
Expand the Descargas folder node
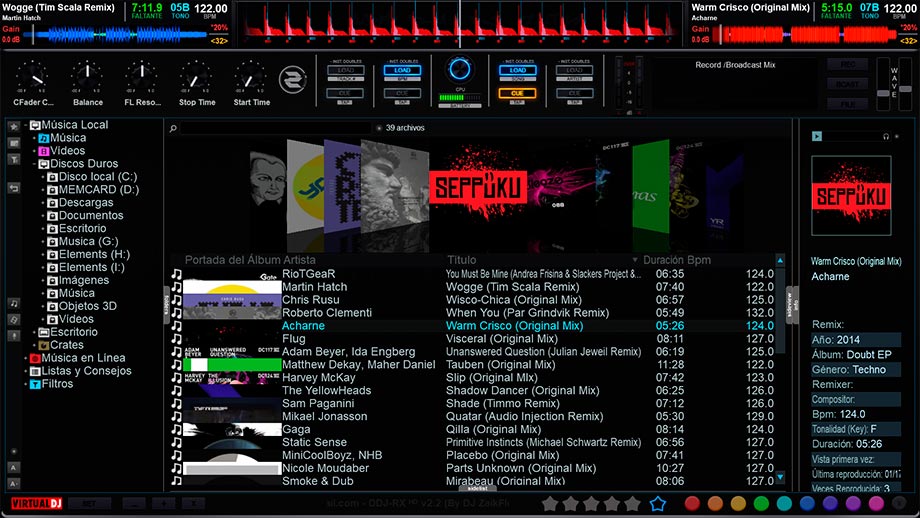[43, 203]
